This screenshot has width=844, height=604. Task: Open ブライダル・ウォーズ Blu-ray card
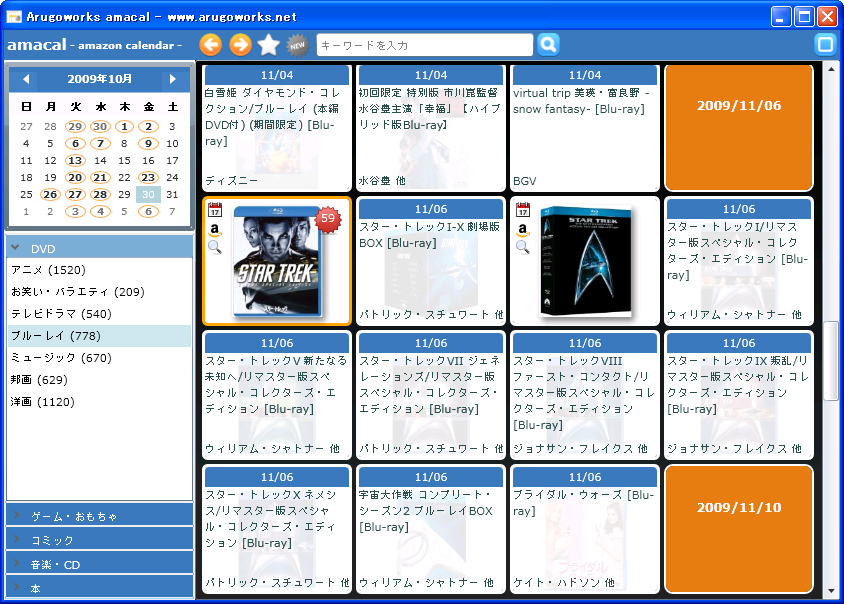585,529
